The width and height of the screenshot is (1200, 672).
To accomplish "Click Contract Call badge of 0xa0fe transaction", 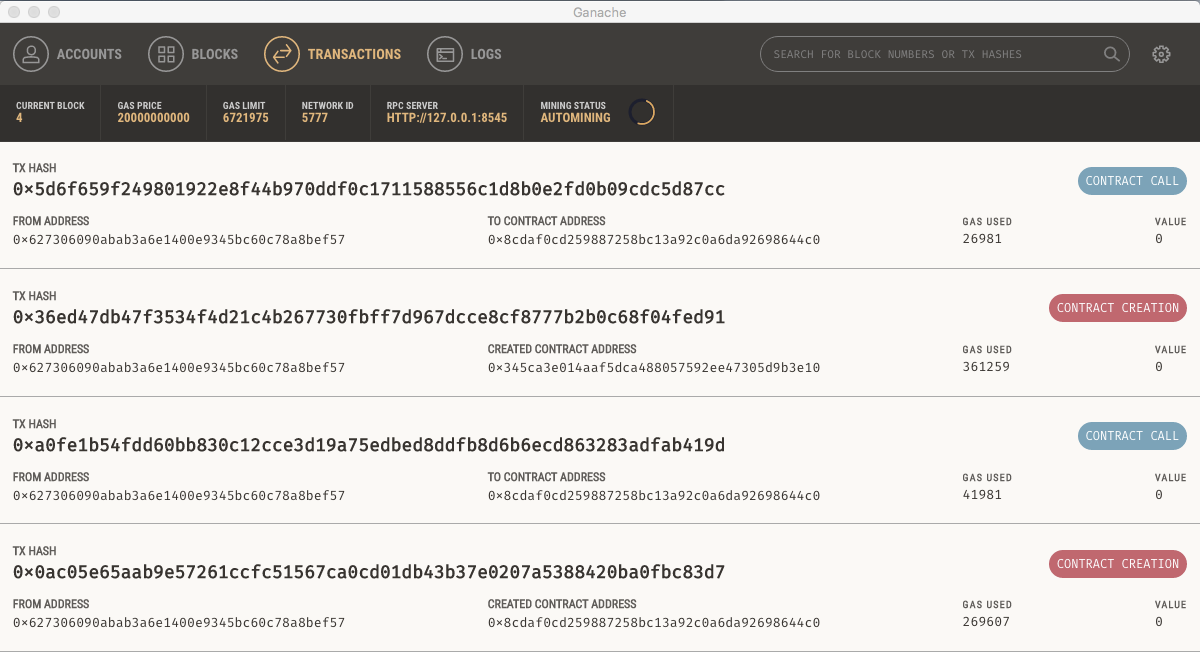I will point(1132,436).
